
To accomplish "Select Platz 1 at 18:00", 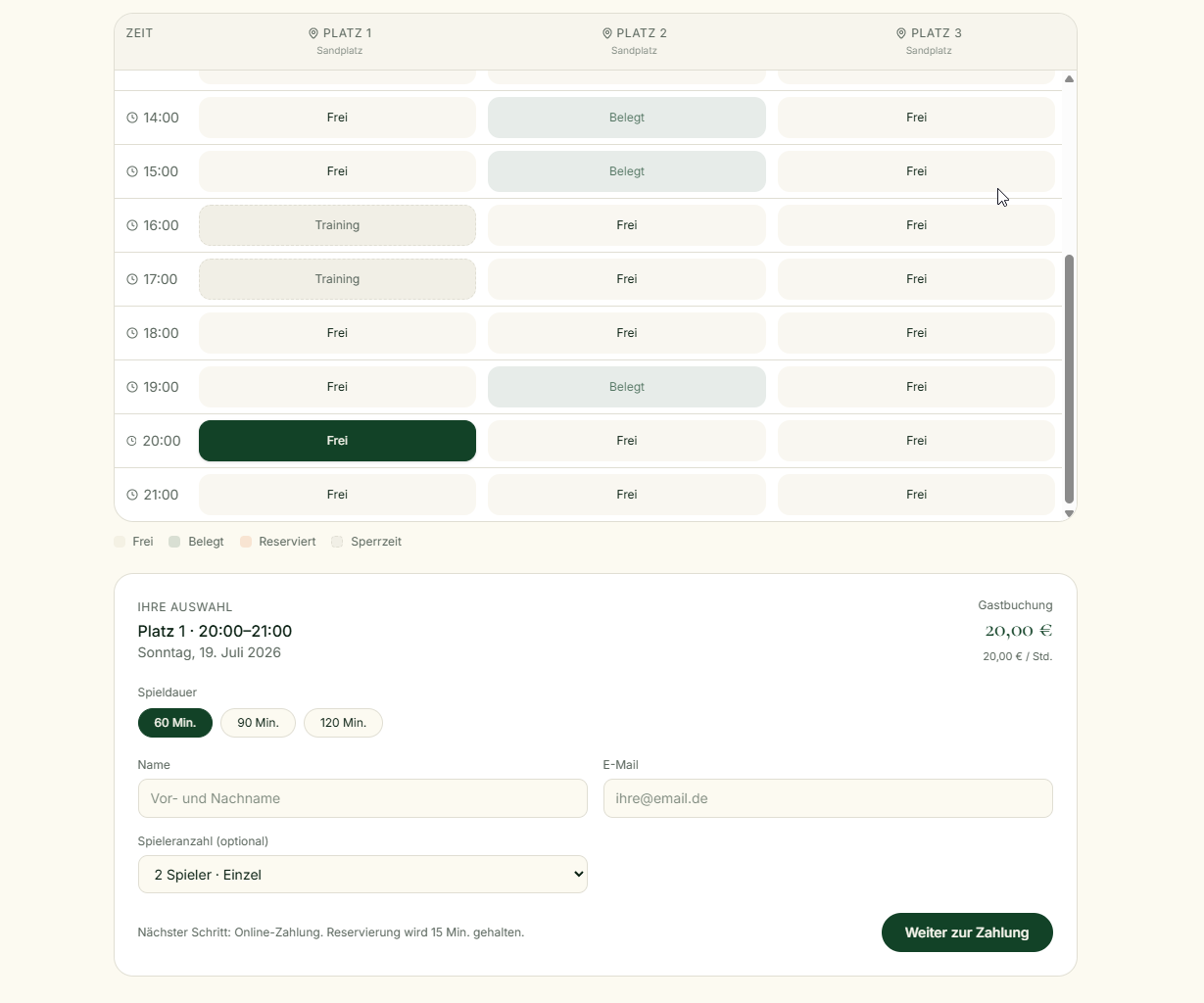I will click(x=337, y=333).
